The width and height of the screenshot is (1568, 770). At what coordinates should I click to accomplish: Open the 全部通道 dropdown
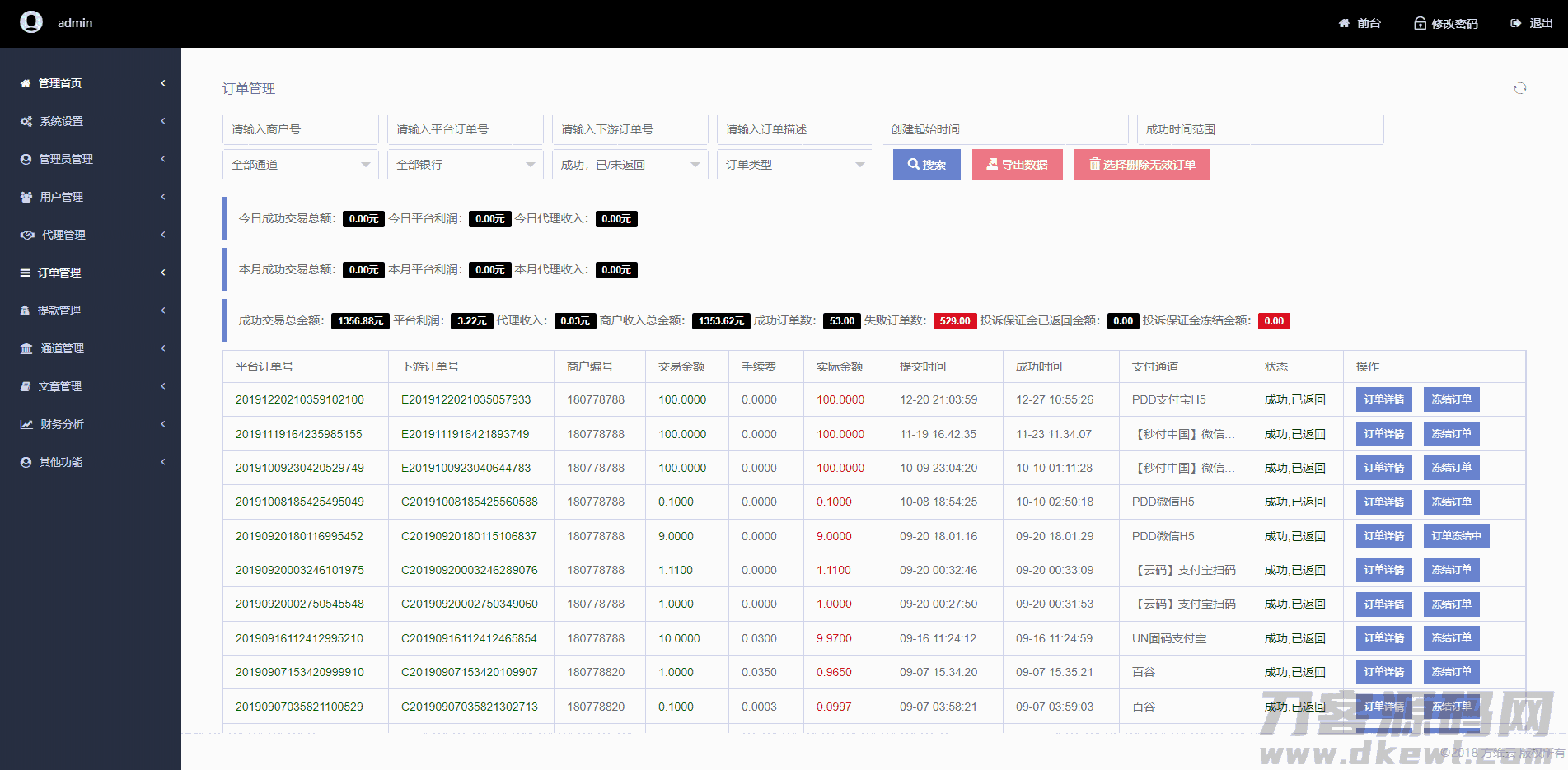(x=300, y=165)
